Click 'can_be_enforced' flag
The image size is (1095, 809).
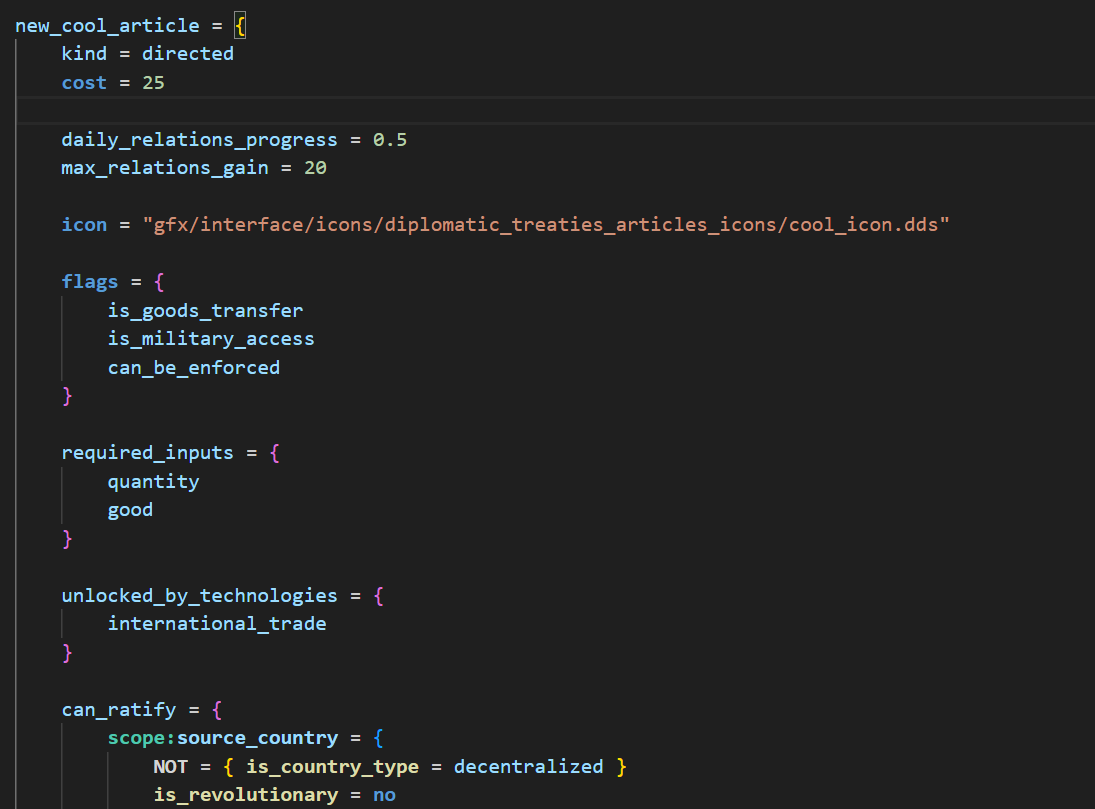click(194, 367)
